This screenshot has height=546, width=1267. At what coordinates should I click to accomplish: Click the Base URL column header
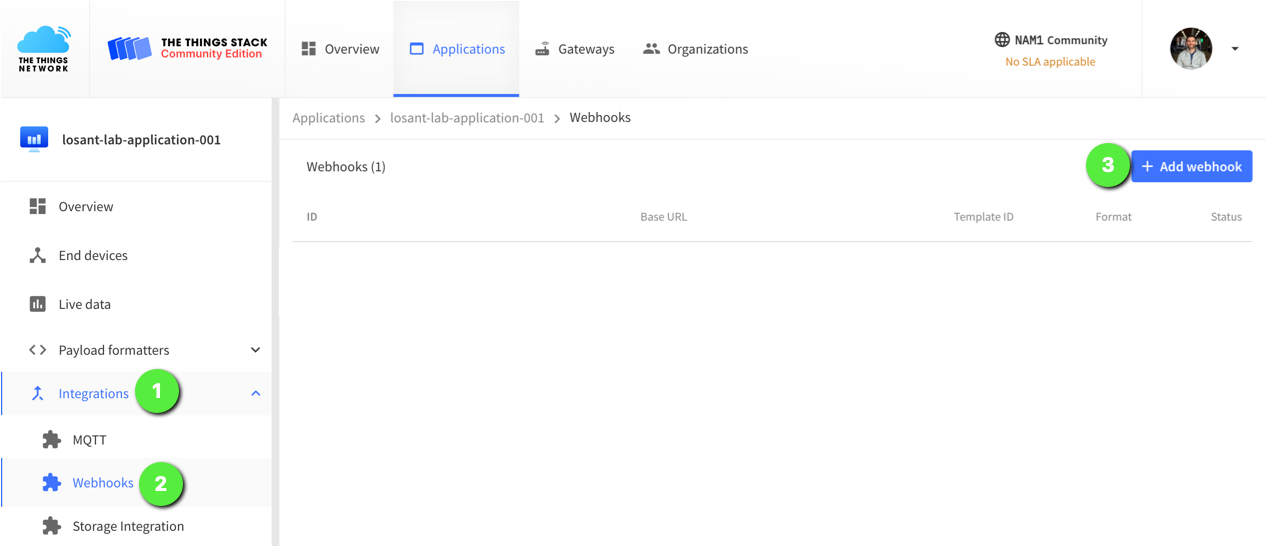[664, 217]
